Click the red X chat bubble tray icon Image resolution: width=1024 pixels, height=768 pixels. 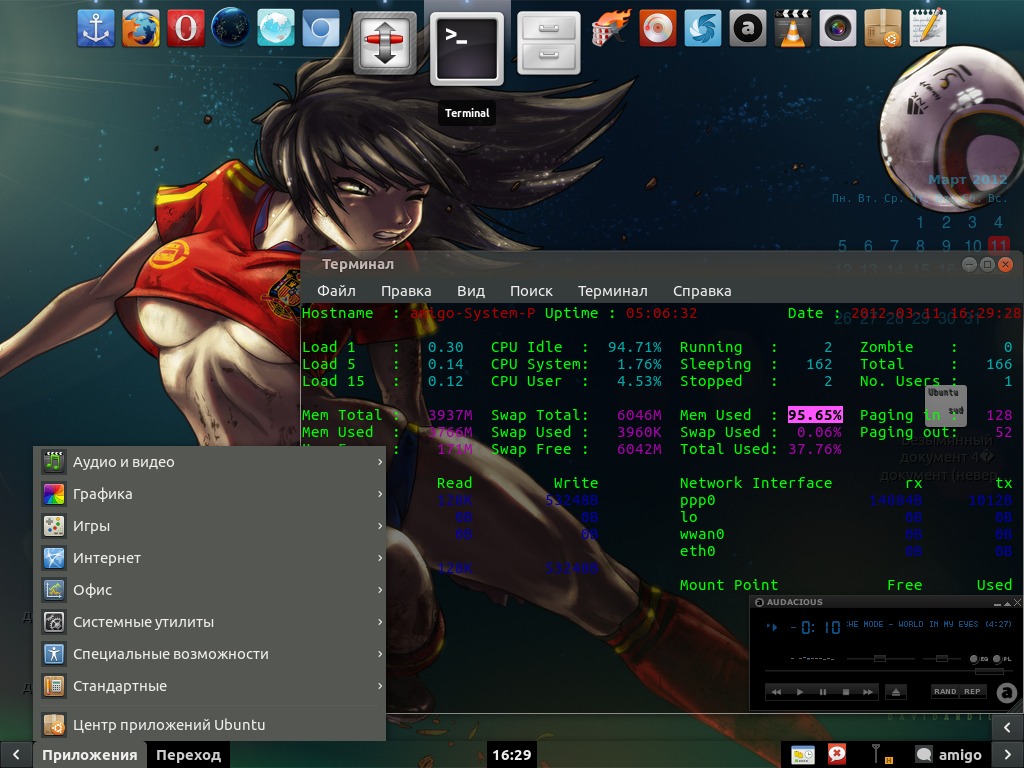(837, 754)
